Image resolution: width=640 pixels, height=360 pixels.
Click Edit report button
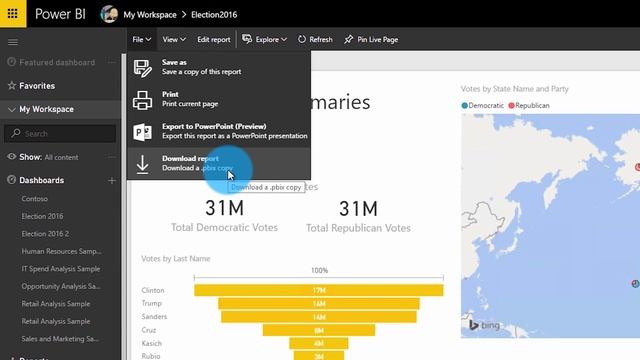[x=214, y=40]
